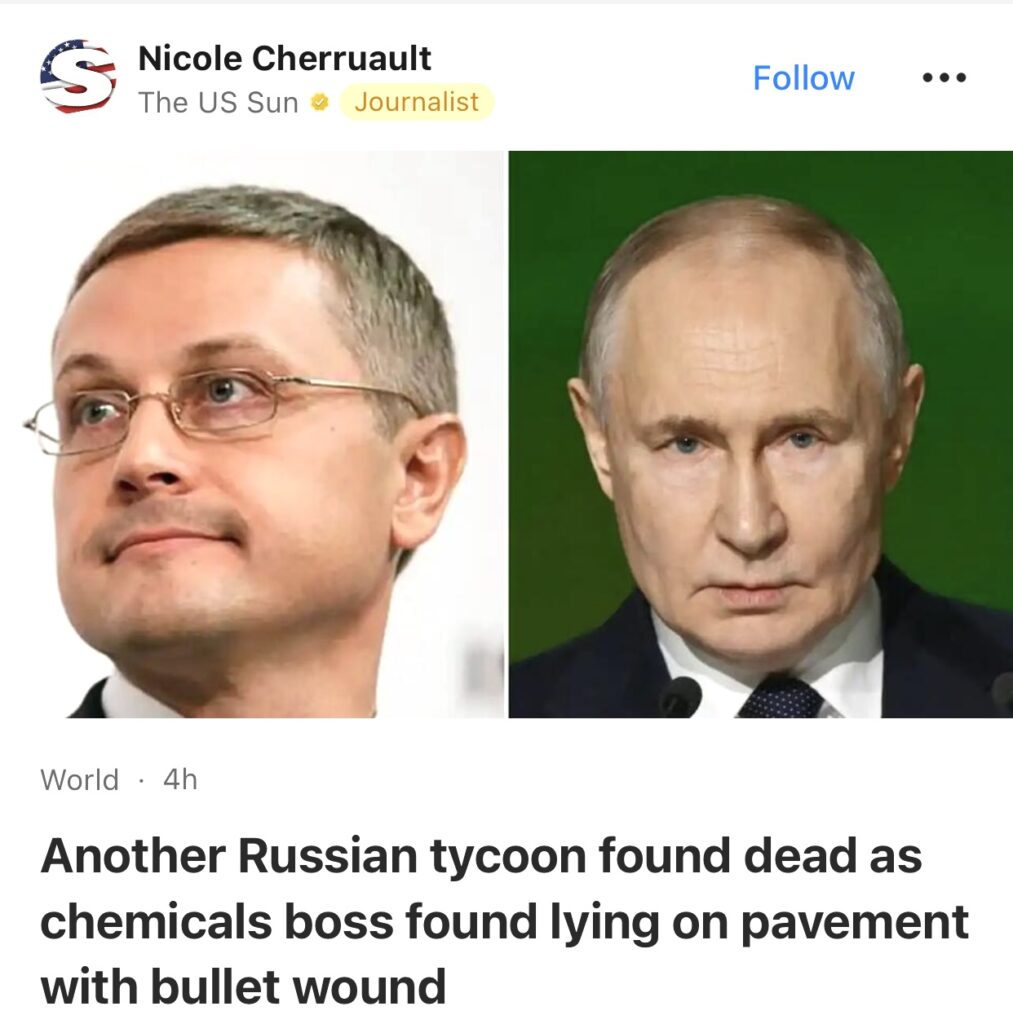Tap headline ending 'with bullet wound'
Viewport: 1013px width, 1024px height.
243,987
